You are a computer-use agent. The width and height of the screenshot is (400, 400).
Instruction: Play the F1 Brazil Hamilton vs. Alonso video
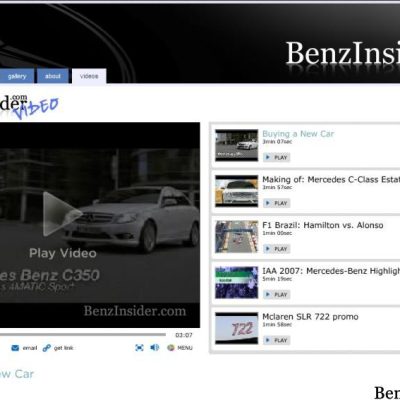(x=276, y=249)
